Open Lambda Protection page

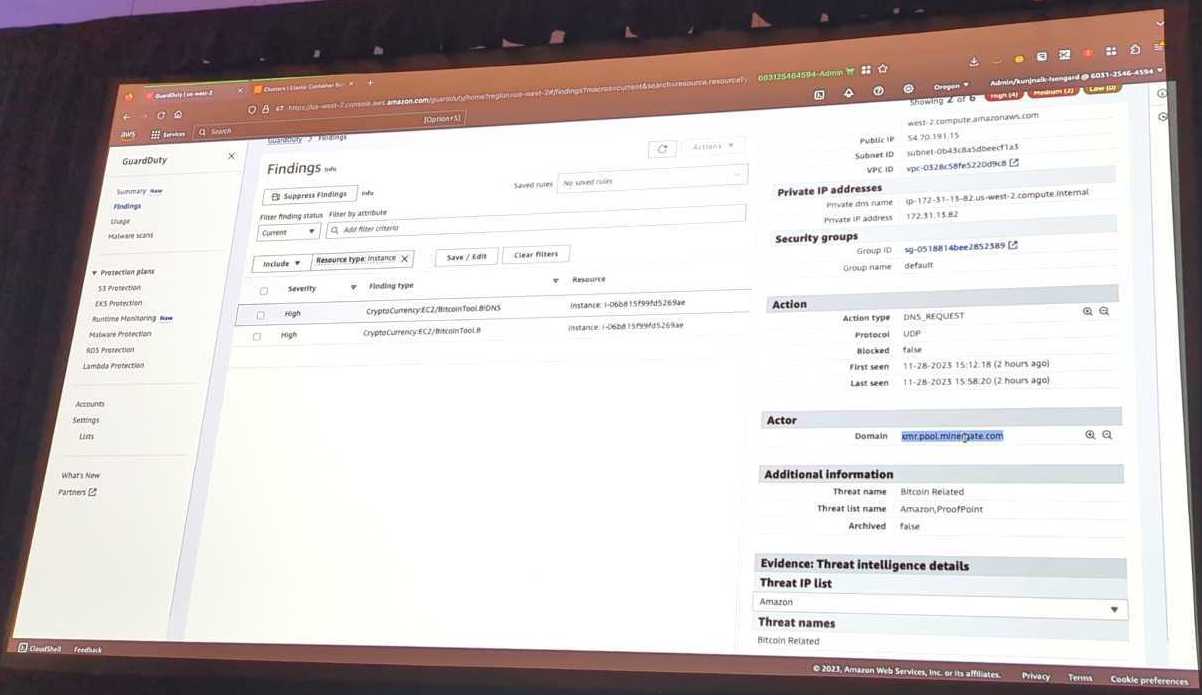[113, 366]
